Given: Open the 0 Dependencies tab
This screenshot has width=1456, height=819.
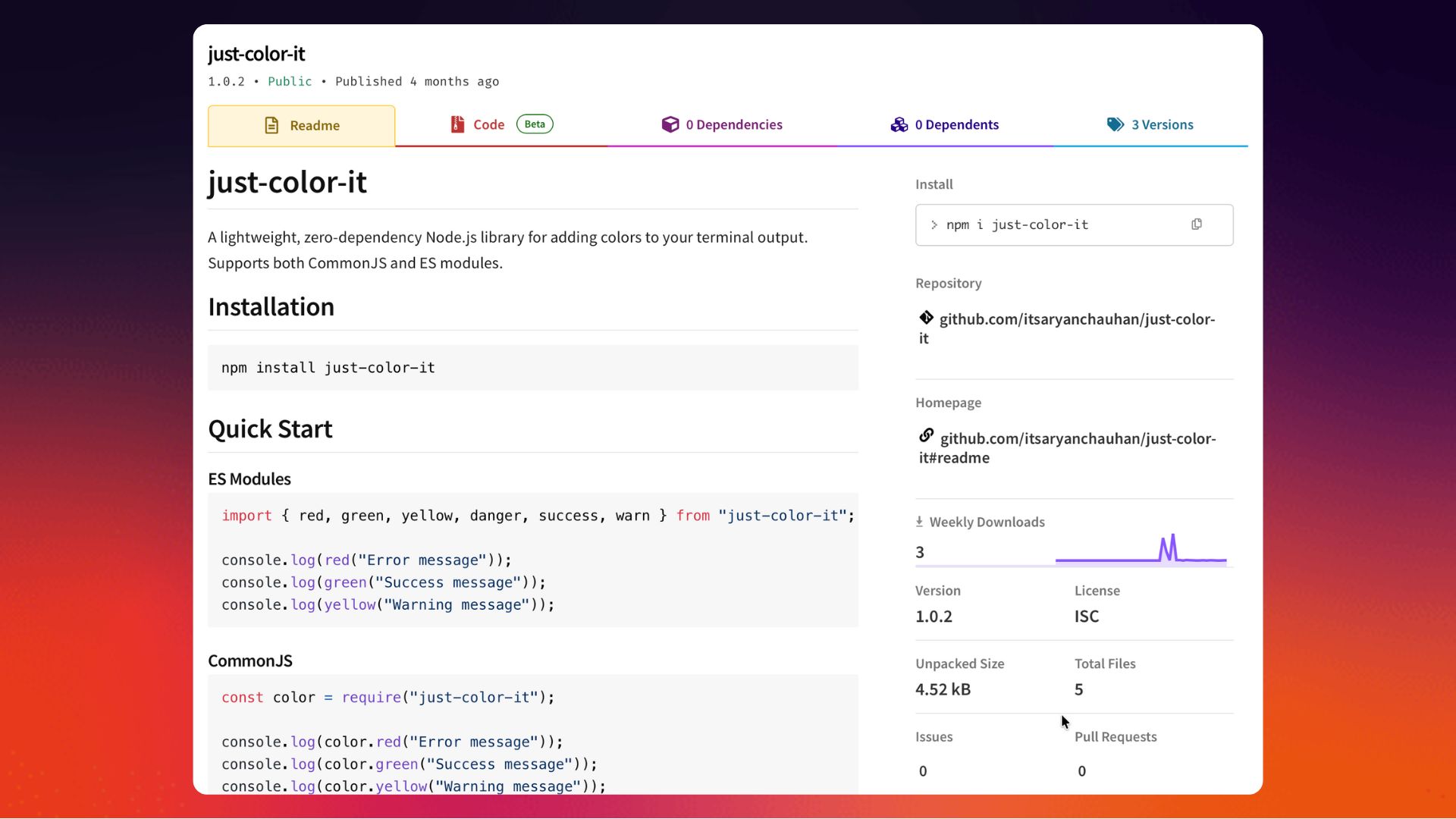Looking at the screenshot, I should (x=733, y=124).
